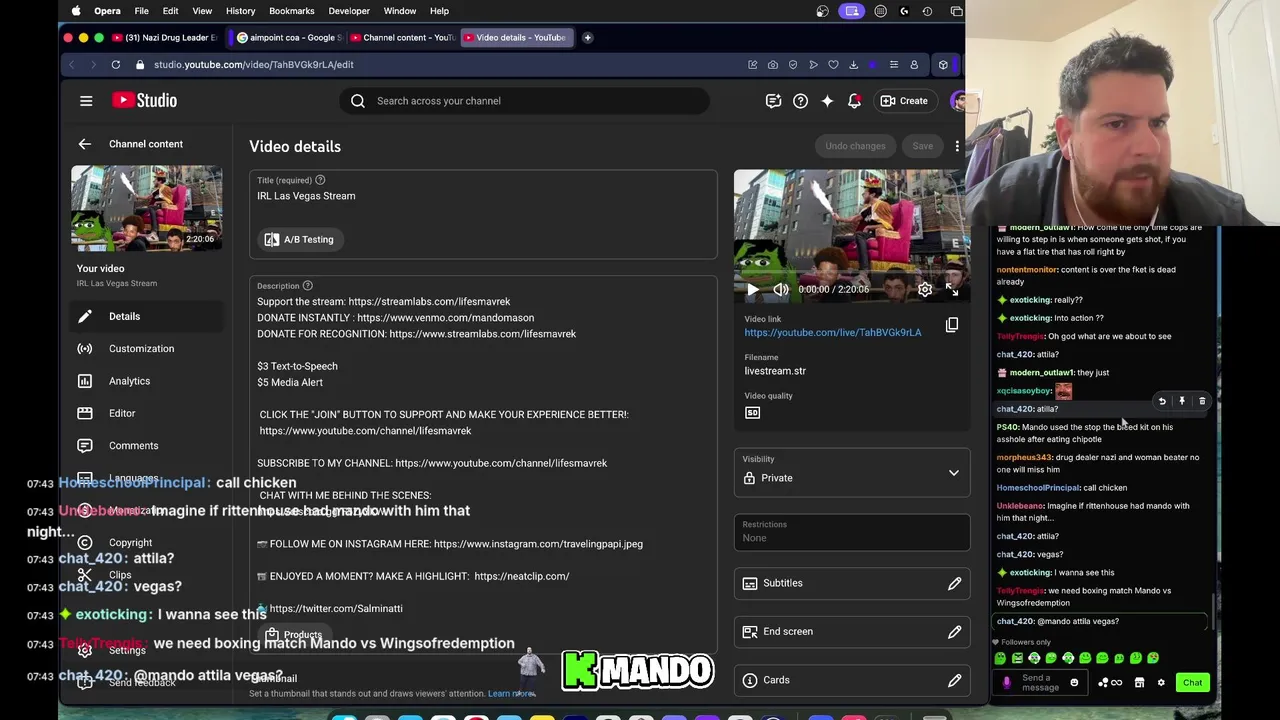
Task: Edit End screen with the pencil icon
Action: pyautogui.click(x=954, y=631)
